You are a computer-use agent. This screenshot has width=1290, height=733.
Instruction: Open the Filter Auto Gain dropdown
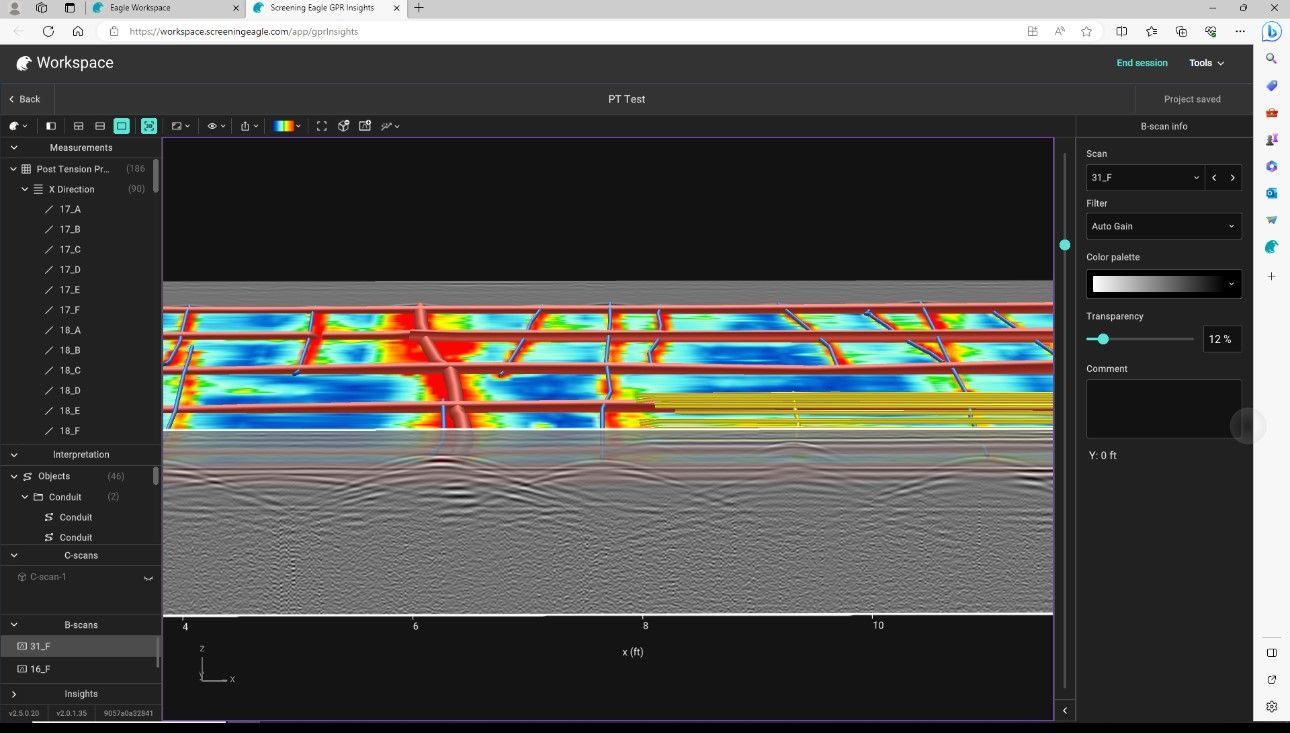point(1163,226)
